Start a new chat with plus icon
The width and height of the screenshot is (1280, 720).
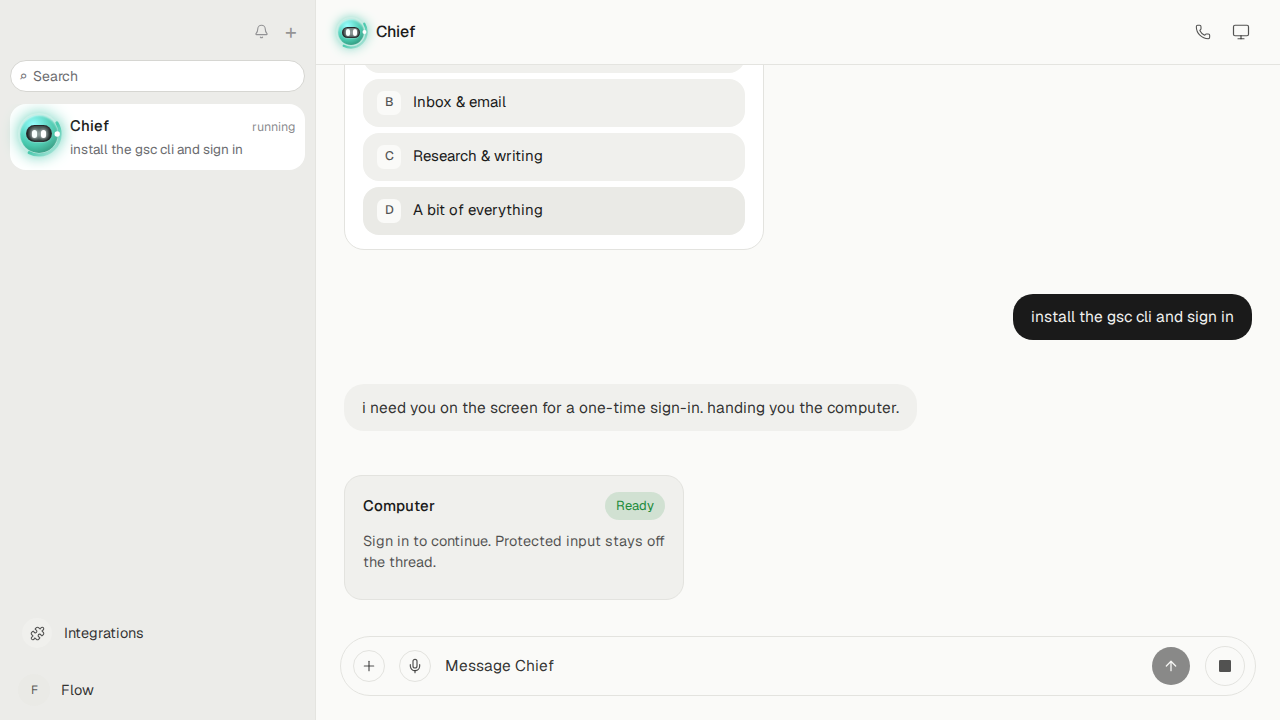point(291,32)
